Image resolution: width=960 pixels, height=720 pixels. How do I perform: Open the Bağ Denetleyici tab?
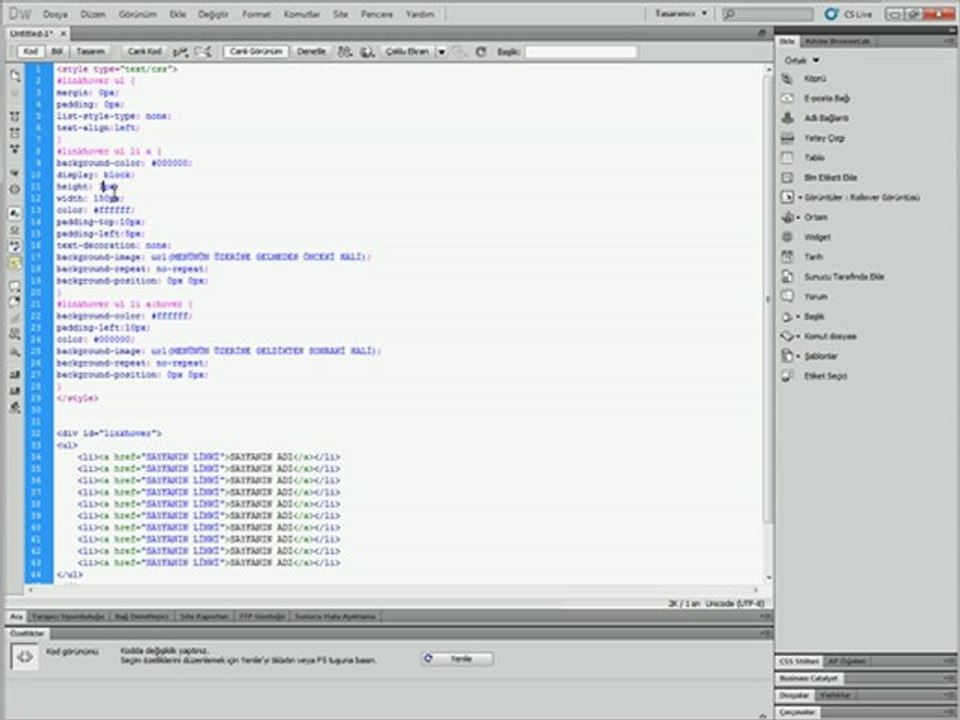coord(141,617)
